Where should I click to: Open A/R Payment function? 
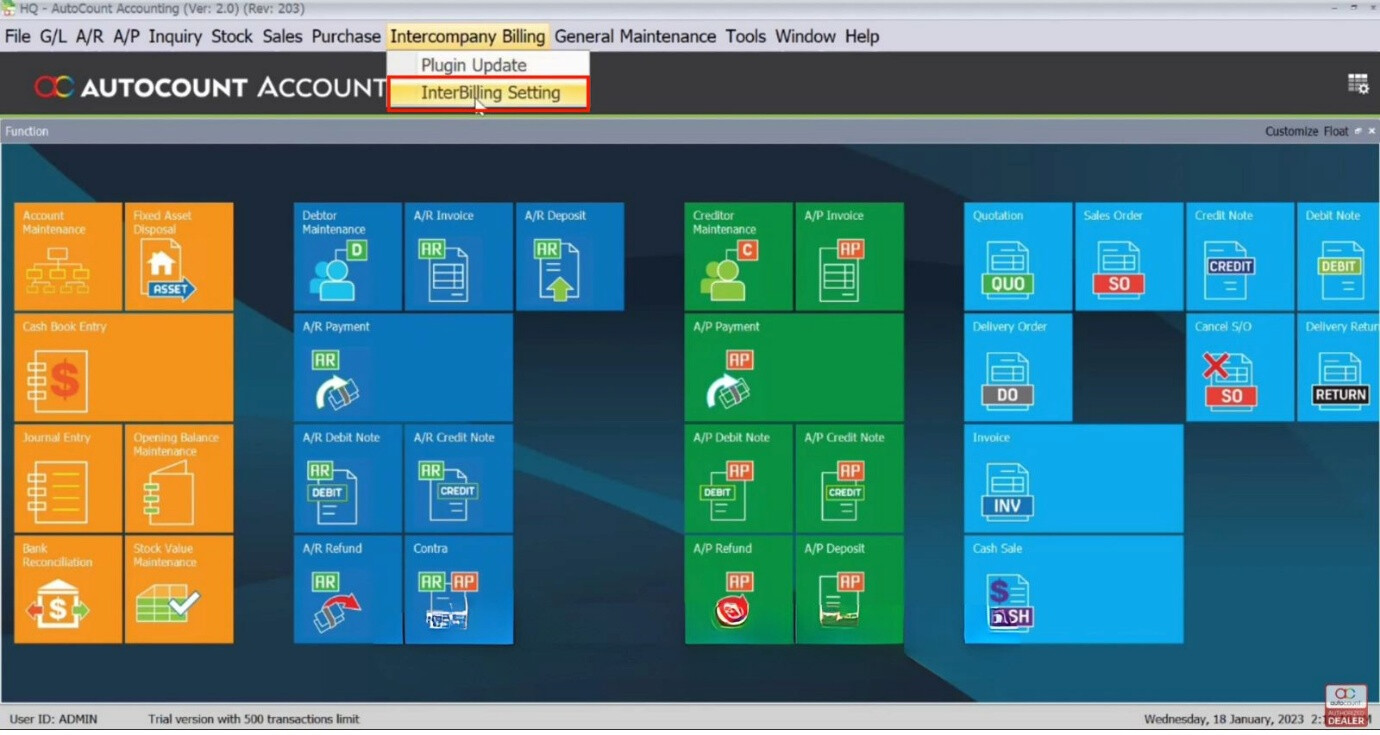[x=403, y=368]
